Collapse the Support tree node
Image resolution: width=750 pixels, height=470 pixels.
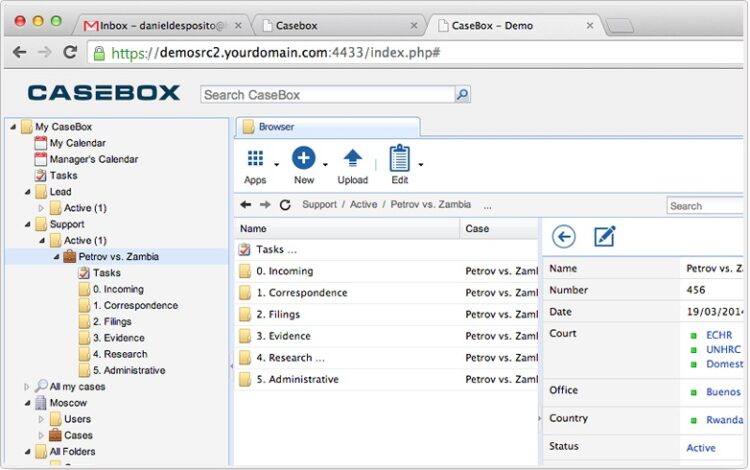27,225
